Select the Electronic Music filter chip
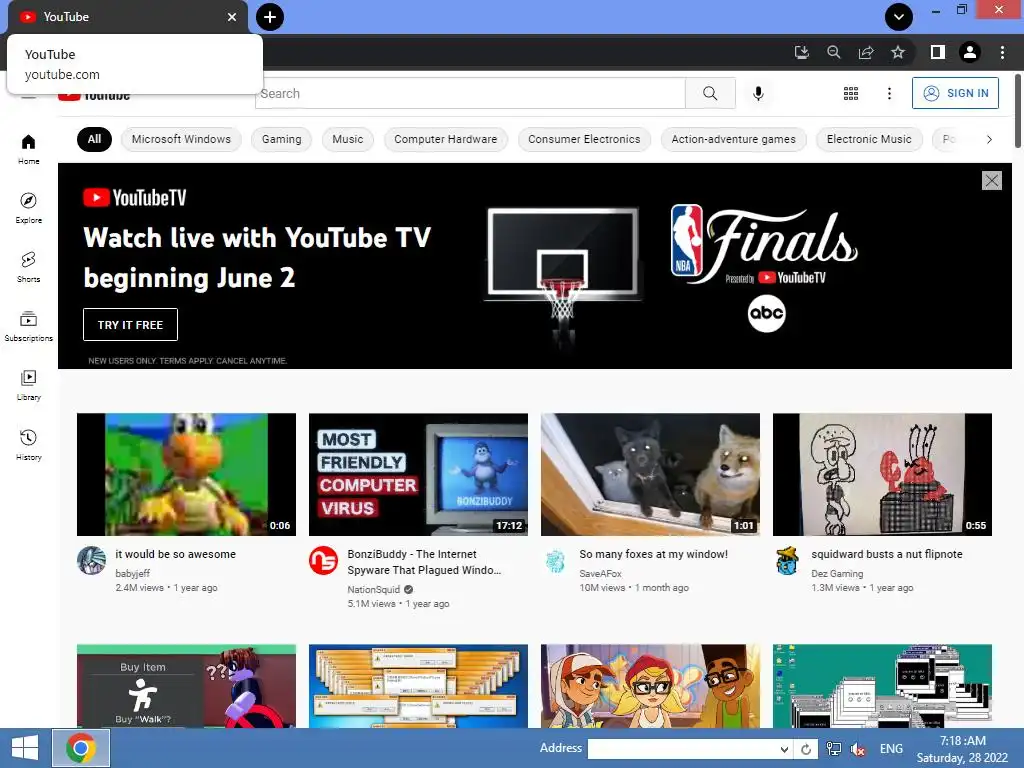 tap(869, 139)
